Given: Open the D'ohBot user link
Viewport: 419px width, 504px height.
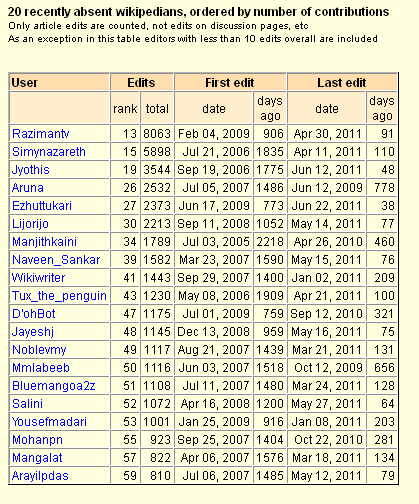Looking at the screenshot, I should pyautogui.click(x=34, y=314).
